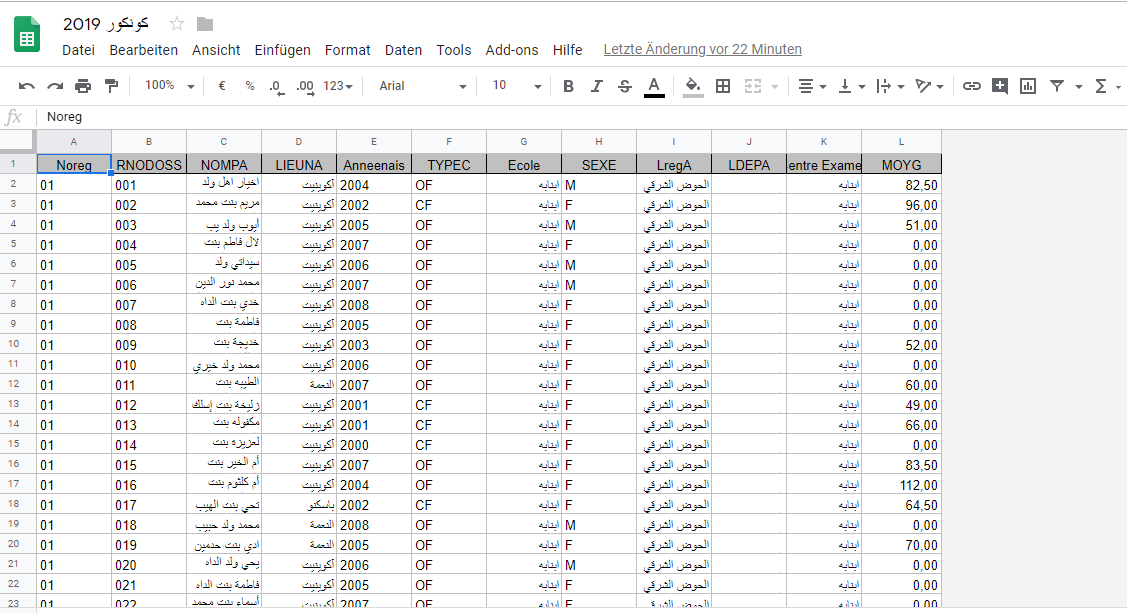Open the fill color paint bucket

[x=692, y=87]
